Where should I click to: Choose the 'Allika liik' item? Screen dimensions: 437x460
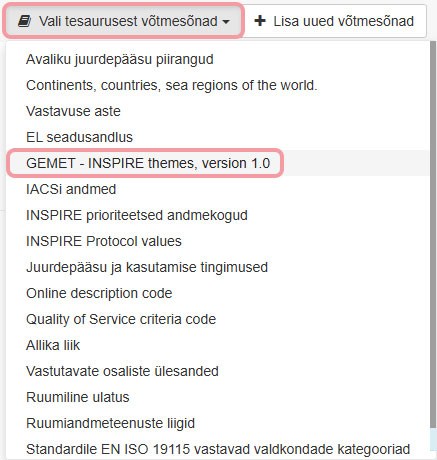53,345
